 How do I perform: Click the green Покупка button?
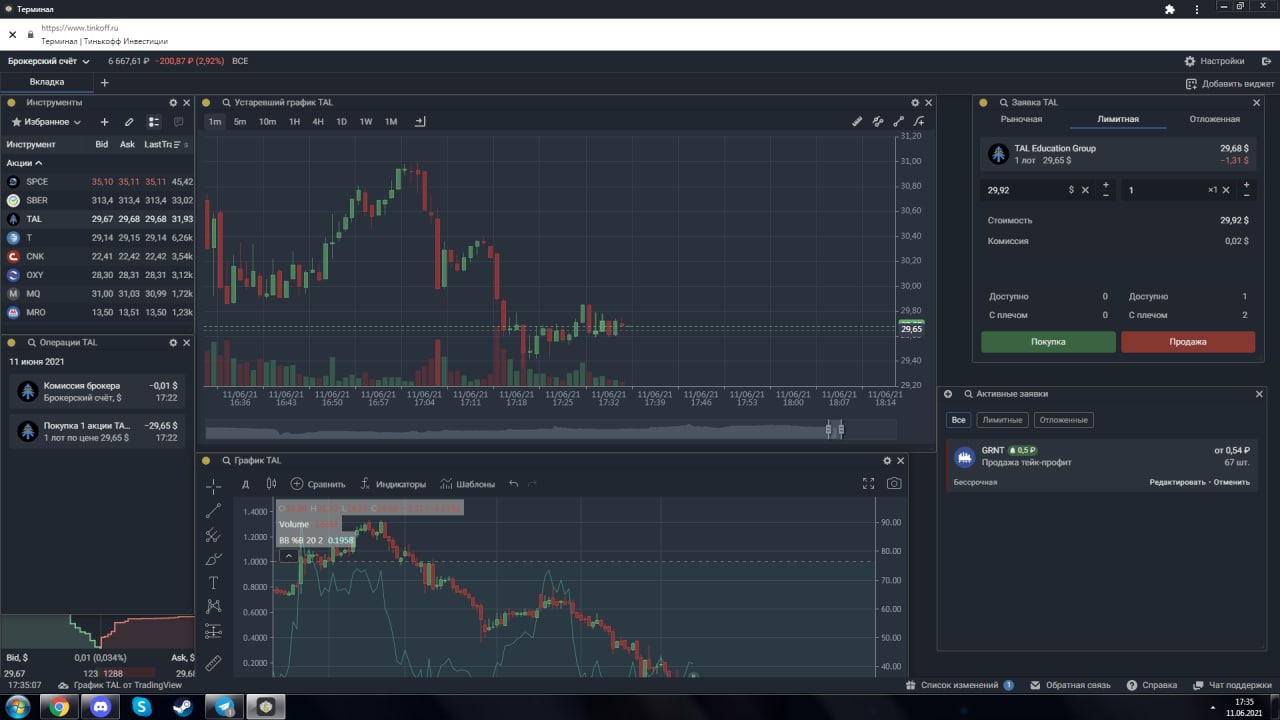tap(1048, 342)
